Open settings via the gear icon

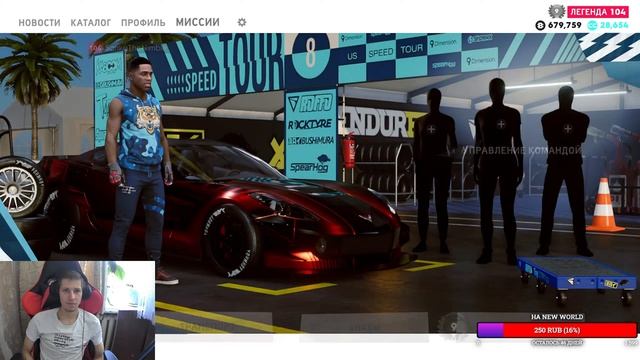click(x=242, y=22)
